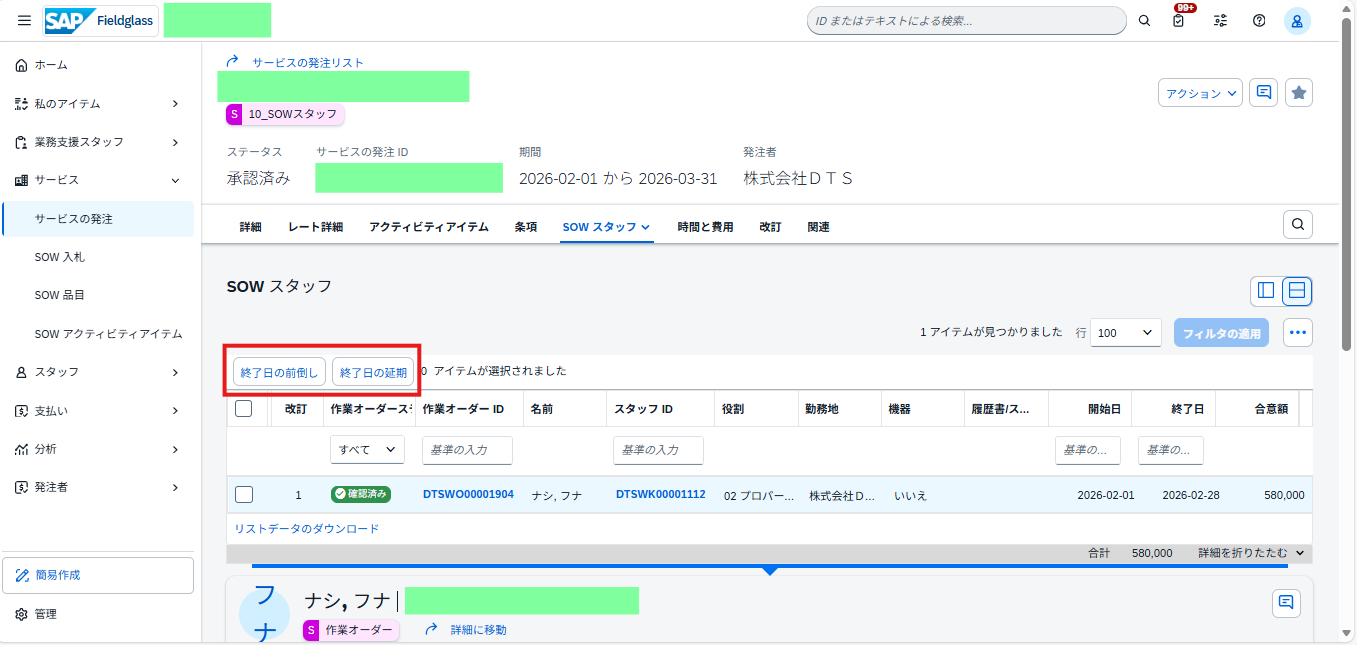Click the 終了日の延期 button

[x=373, y=372]
